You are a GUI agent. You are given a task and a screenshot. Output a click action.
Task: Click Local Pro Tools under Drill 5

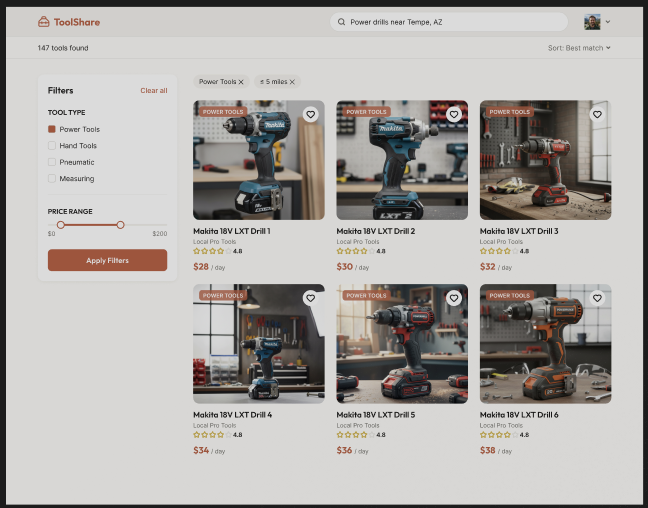click(358, 425)
